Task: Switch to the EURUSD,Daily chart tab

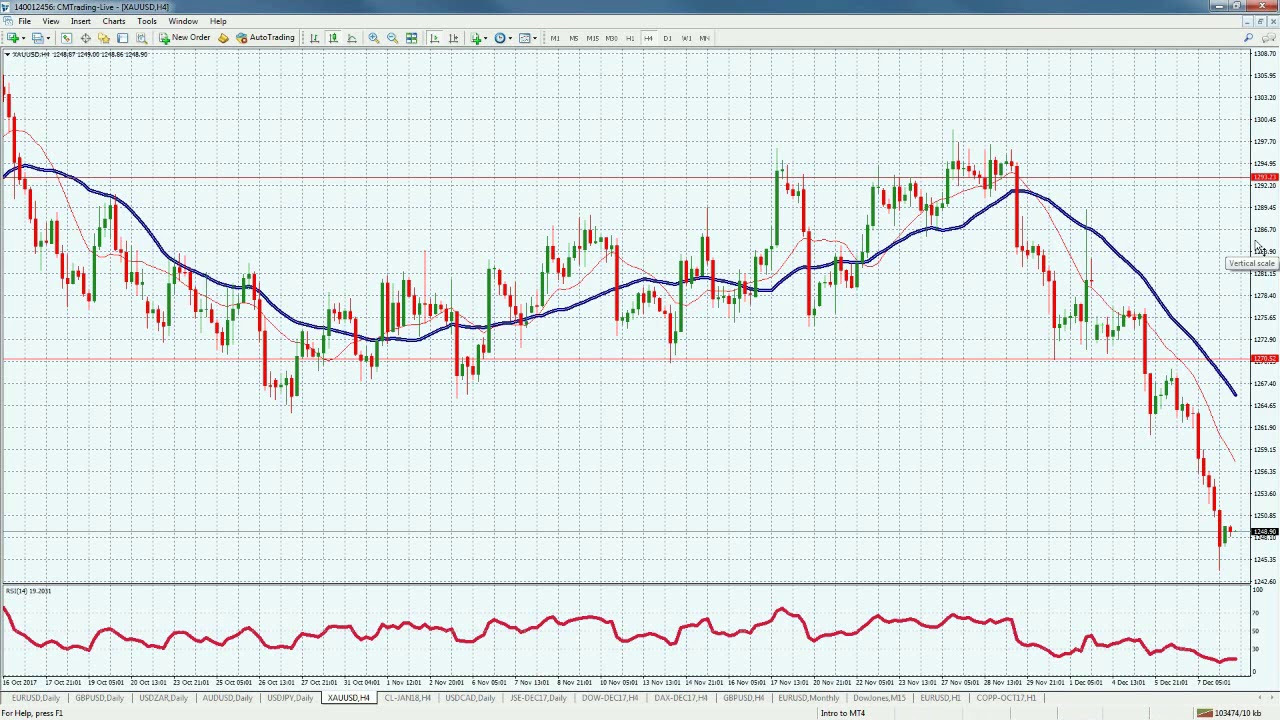Action: tap(34, 698)
